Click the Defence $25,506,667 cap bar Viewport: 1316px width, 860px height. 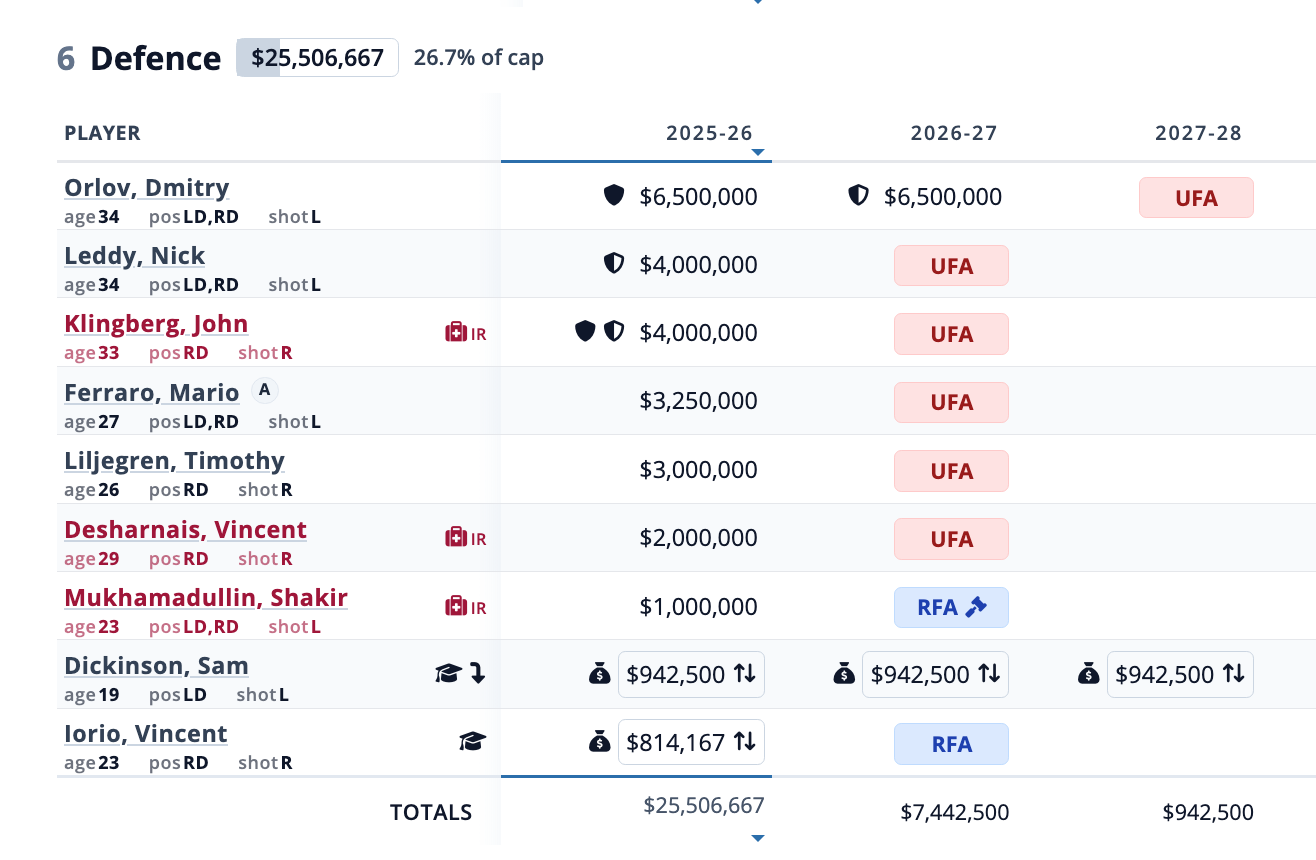(x=317, y=58)
